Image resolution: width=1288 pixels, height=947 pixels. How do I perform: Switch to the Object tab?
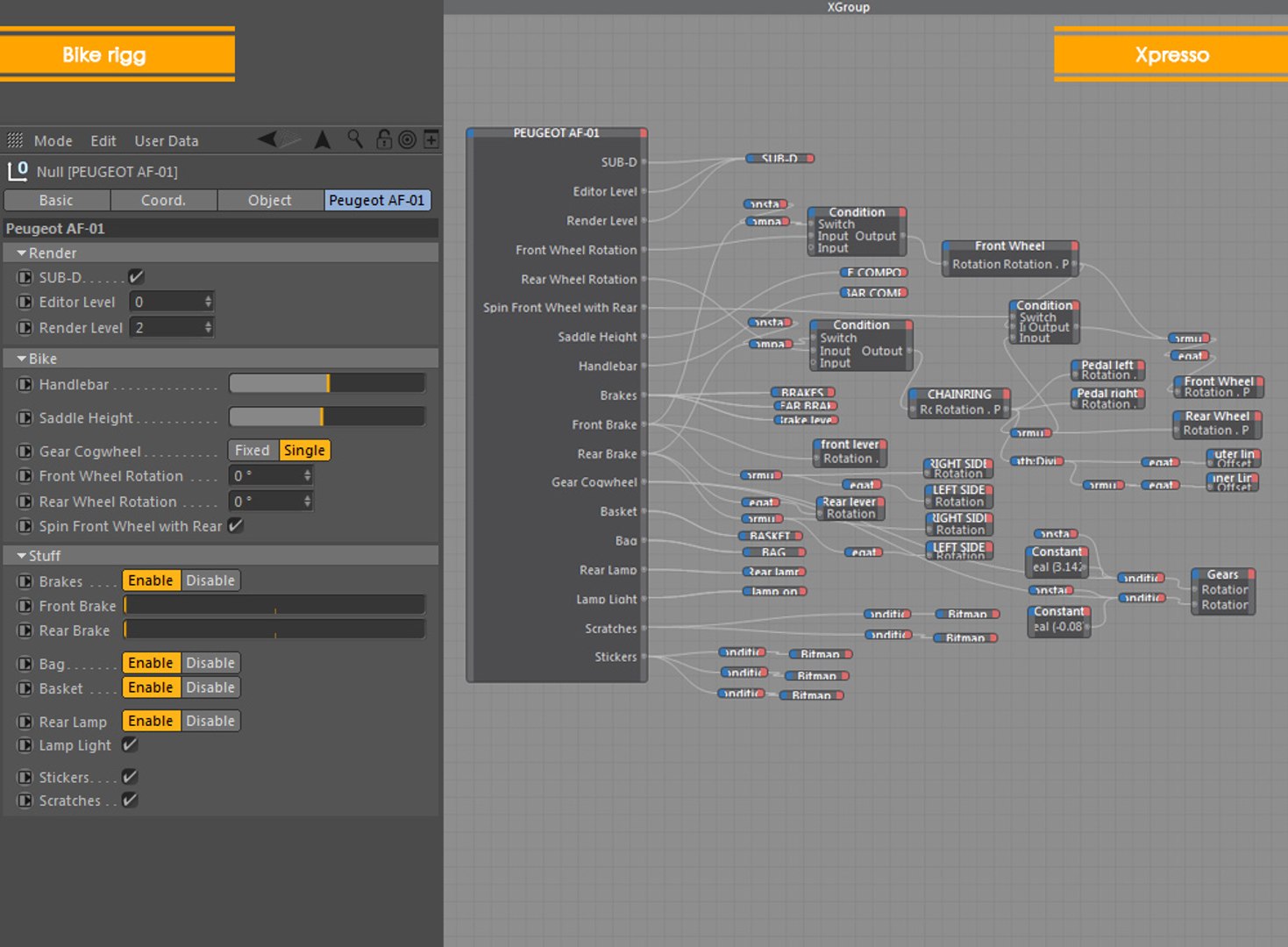[270, 201]
